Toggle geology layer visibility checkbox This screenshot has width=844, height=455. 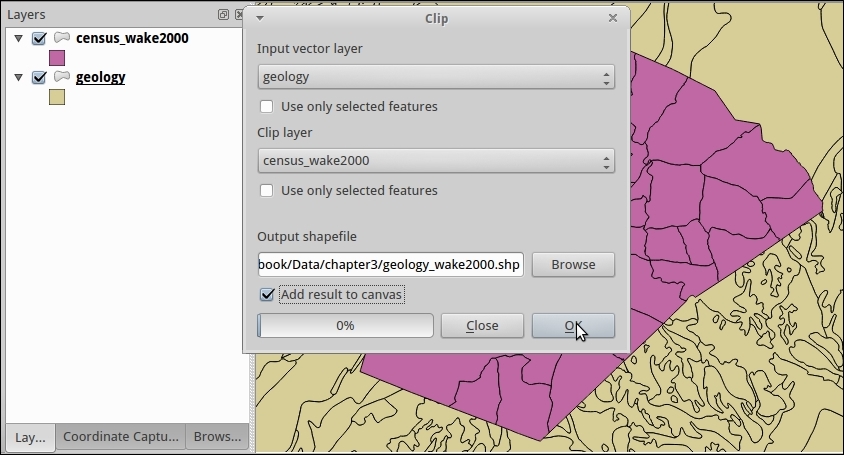(39, 78)
